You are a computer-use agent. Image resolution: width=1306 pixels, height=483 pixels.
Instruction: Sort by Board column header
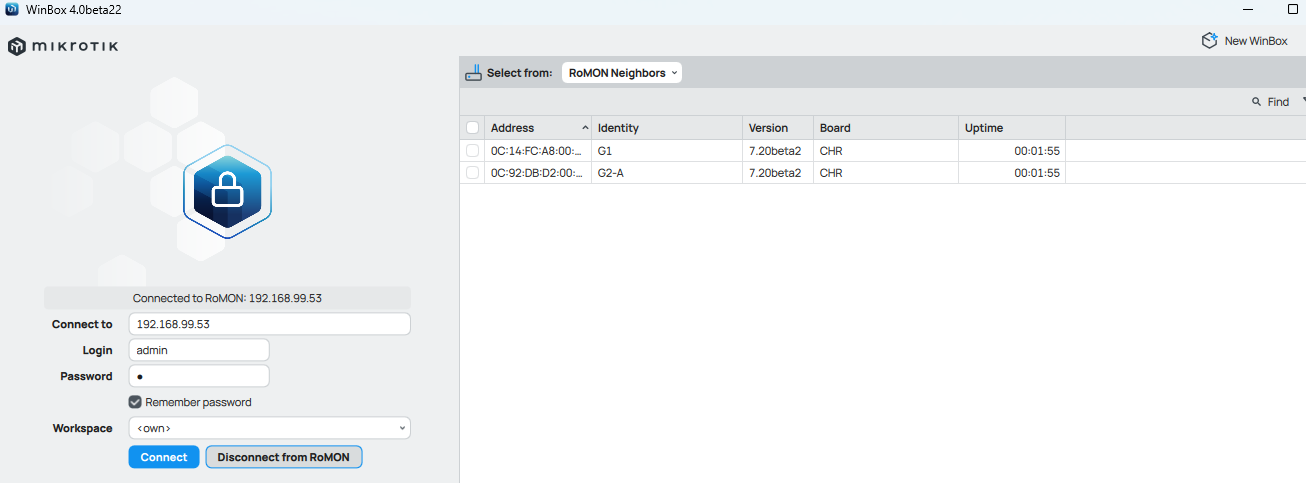tap(886, 128)
